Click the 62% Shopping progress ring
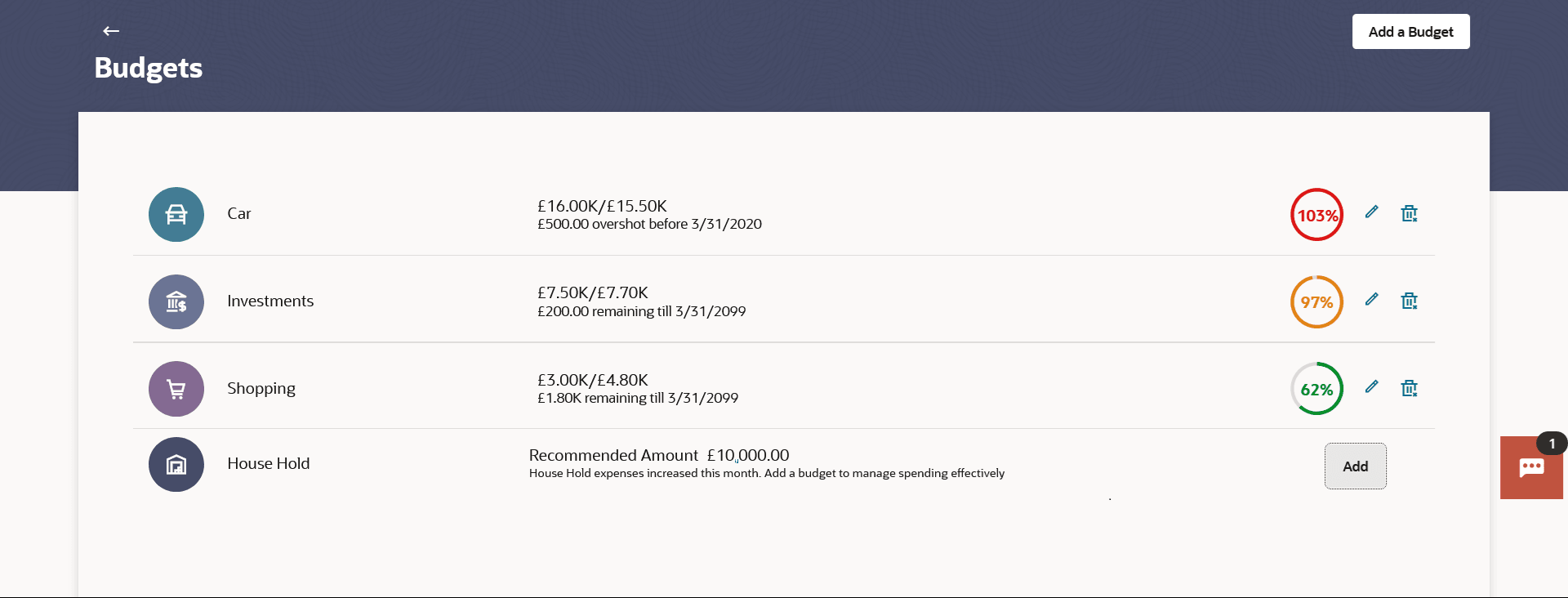The width and height of the screenshot is (1568, 598). tap(1316, 389)
